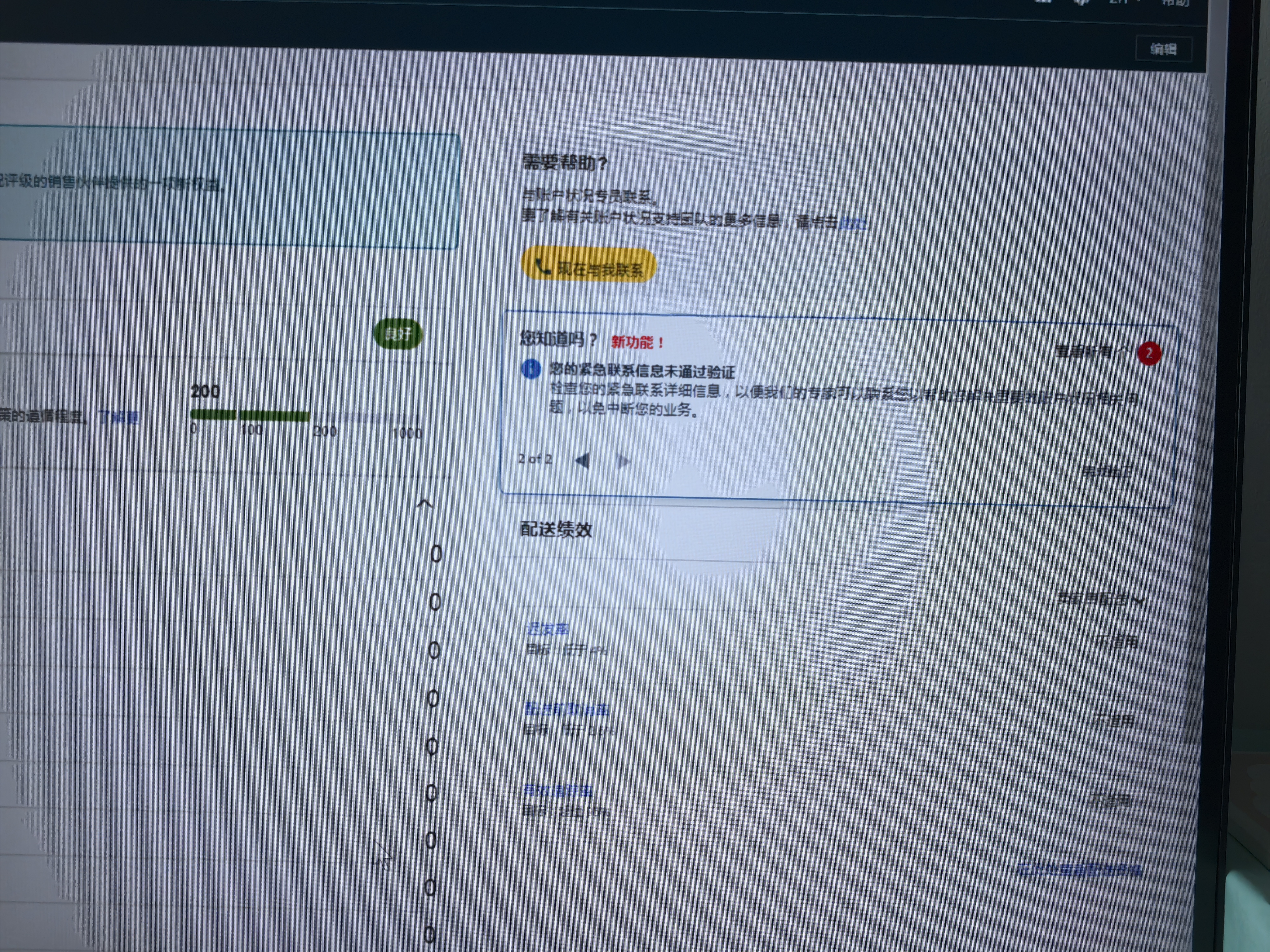
Task: Open the 此处 support team link
Action: 853,223
